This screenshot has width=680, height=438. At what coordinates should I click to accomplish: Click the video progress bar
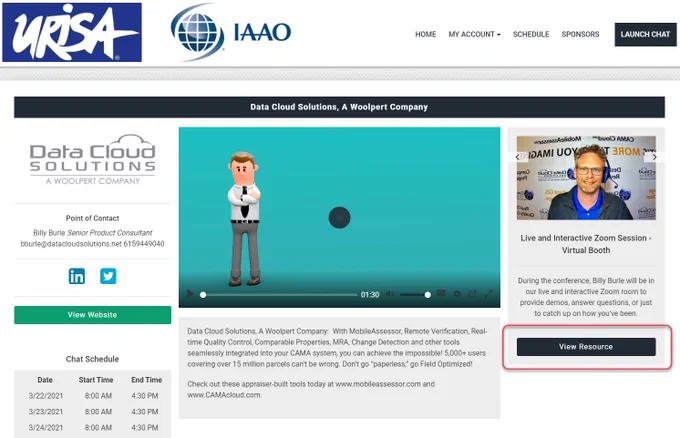click(278, 294)
